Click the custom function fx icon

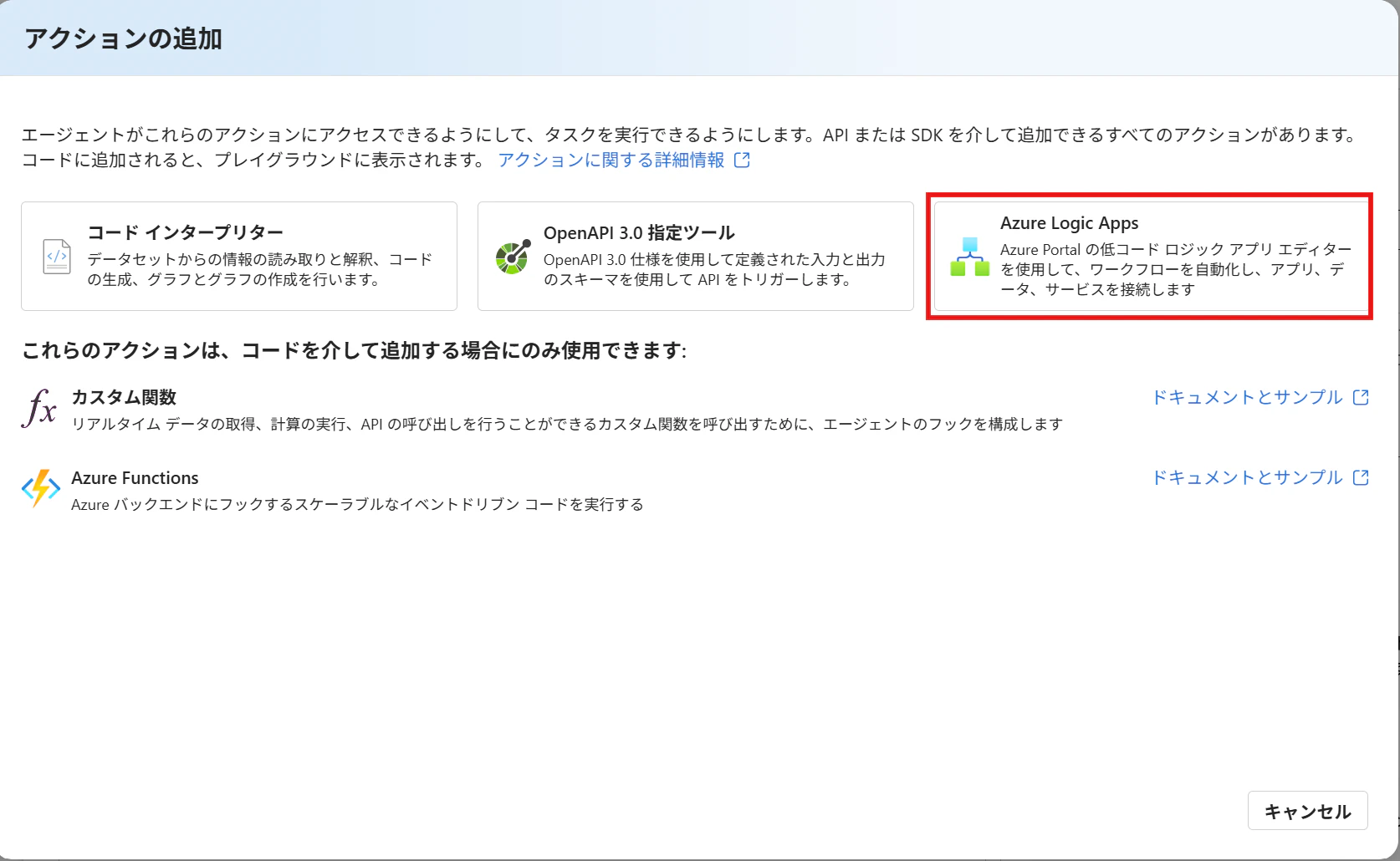[39, 408]
